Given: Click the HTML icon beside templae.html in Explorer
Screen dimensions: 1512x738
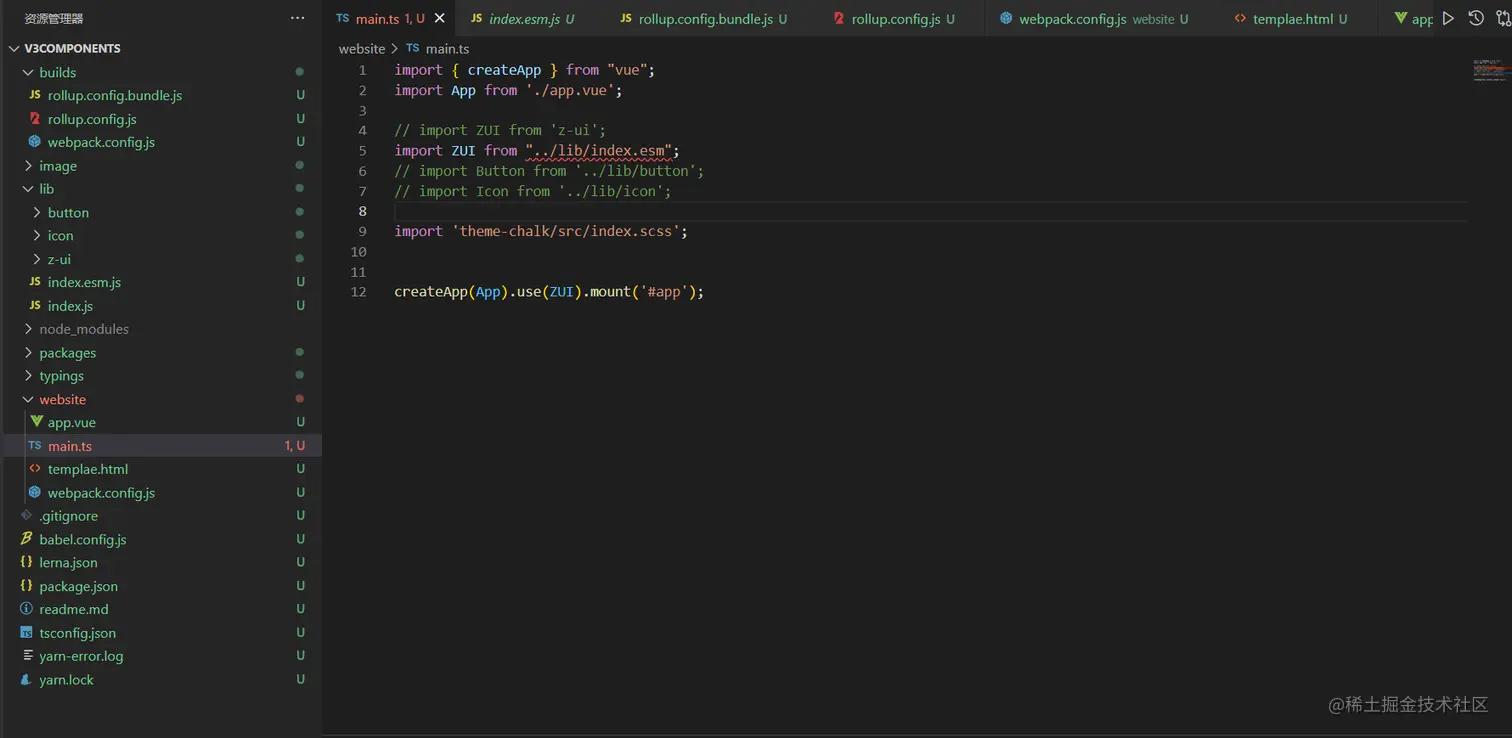Looking at the screenshot, I should [35, 469].
